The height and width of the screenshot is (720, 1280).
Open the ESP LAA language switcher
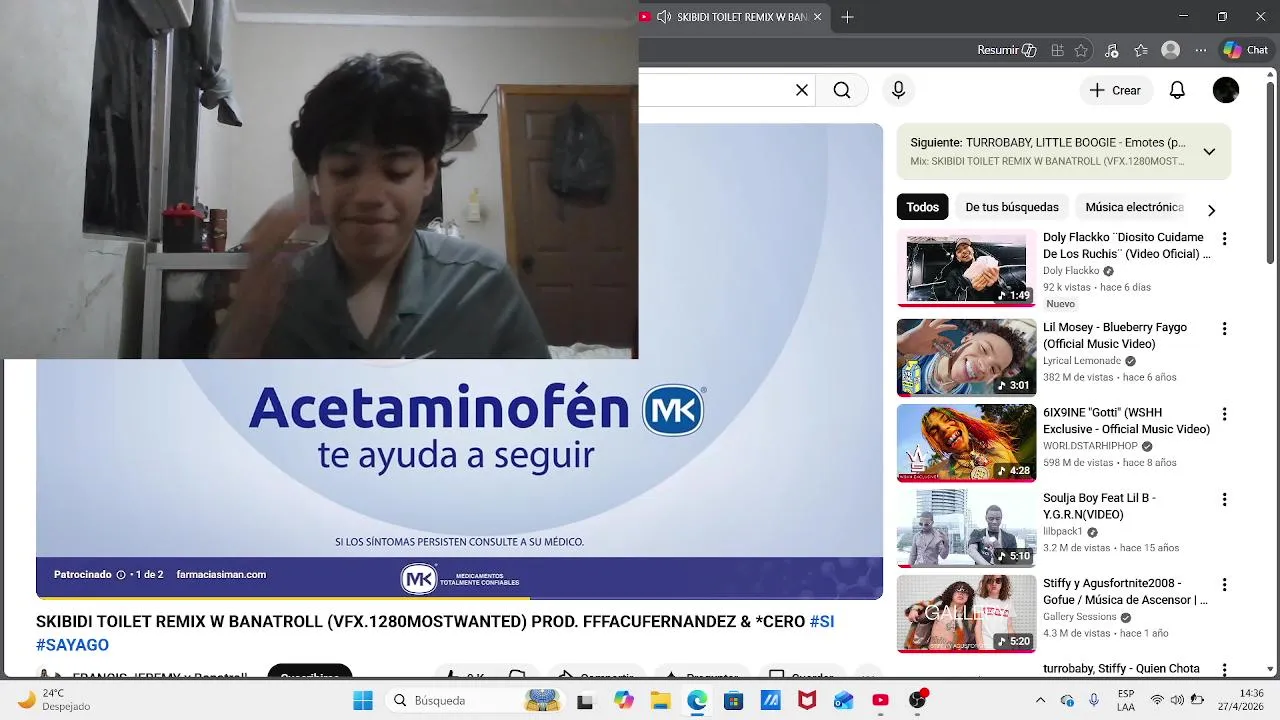tap(1126, 700)
